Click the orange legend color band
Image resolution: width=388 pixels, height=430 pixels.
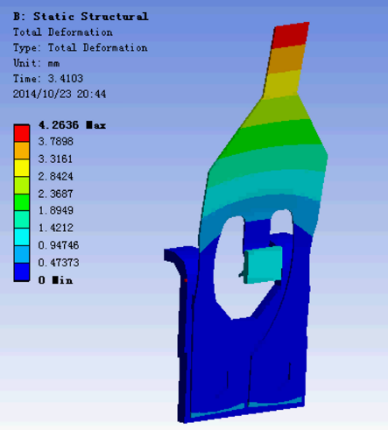tap(22, 151)
